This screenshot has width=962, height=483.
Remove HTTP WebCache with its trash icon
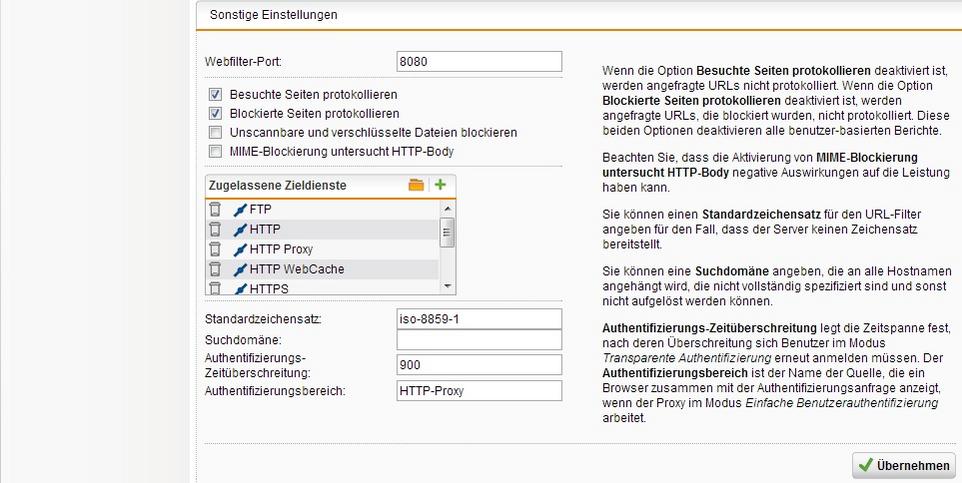[x=215, y=269]
